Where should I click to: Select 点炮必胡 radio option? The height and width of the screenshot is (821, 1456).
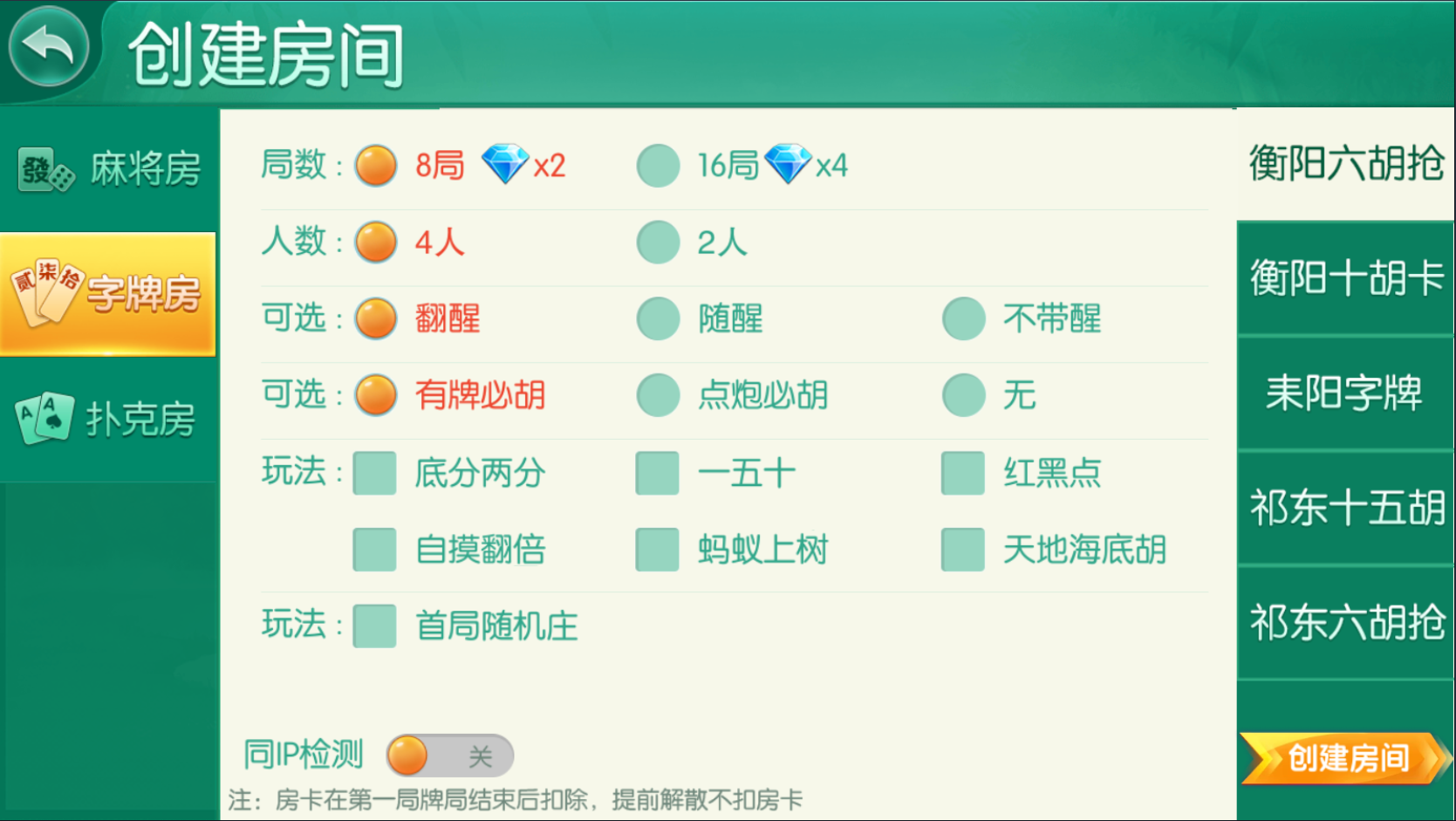(x=659, y=395)
